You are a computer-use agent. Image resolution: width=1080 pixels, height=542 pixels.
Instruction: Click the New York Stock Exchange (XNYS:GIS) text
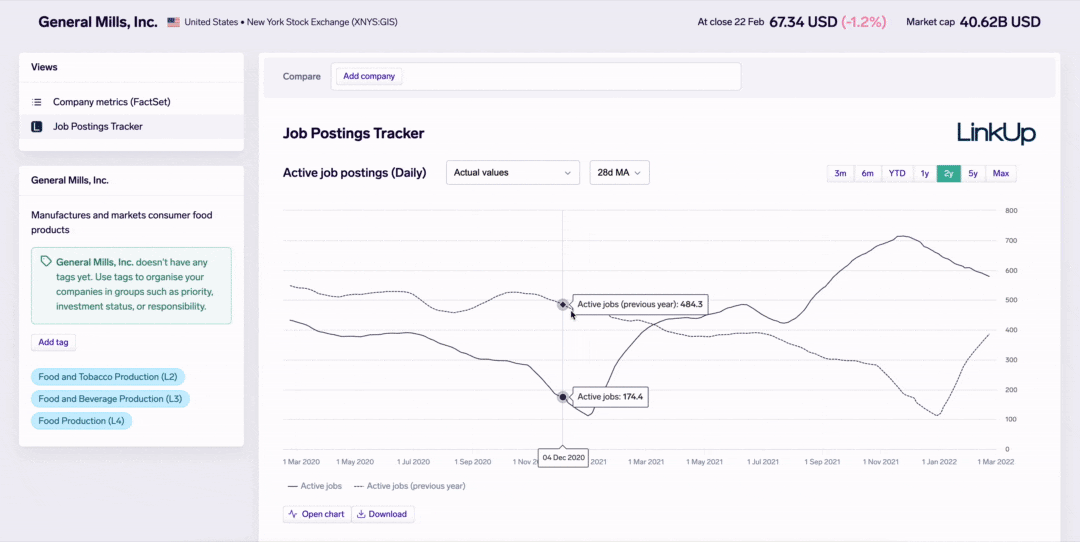tap(322, 22)
